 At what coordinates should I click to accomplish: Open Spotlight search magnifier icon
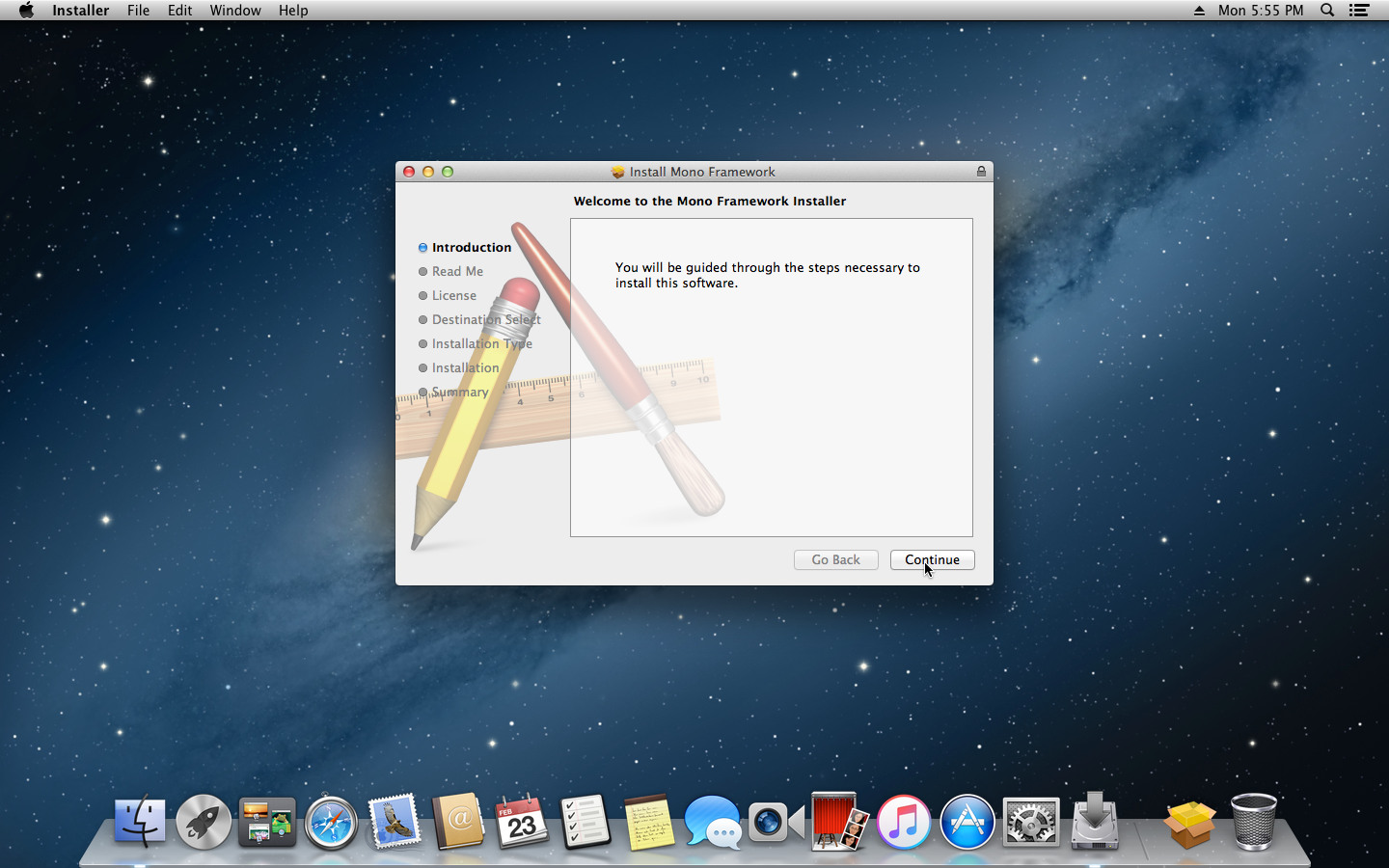(x=1327, y=11)
